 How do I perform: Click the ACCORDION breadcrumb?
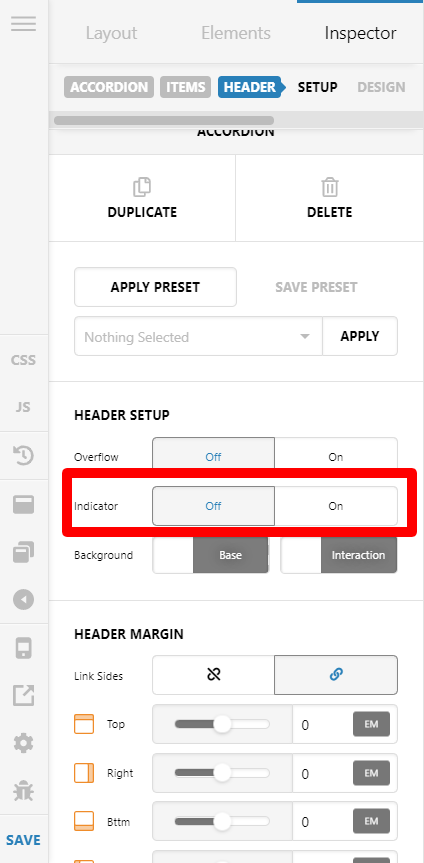pyautogui.click(x=109, y=87)
